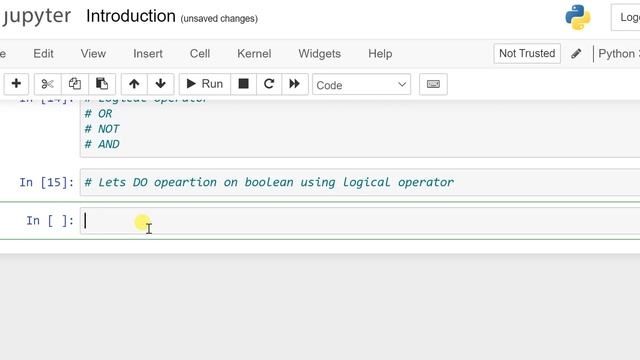Image resolution: width=640 pixels, height=360 pixels.
Task: Move selected cell up arrow
Action: (x=134, y=84)
